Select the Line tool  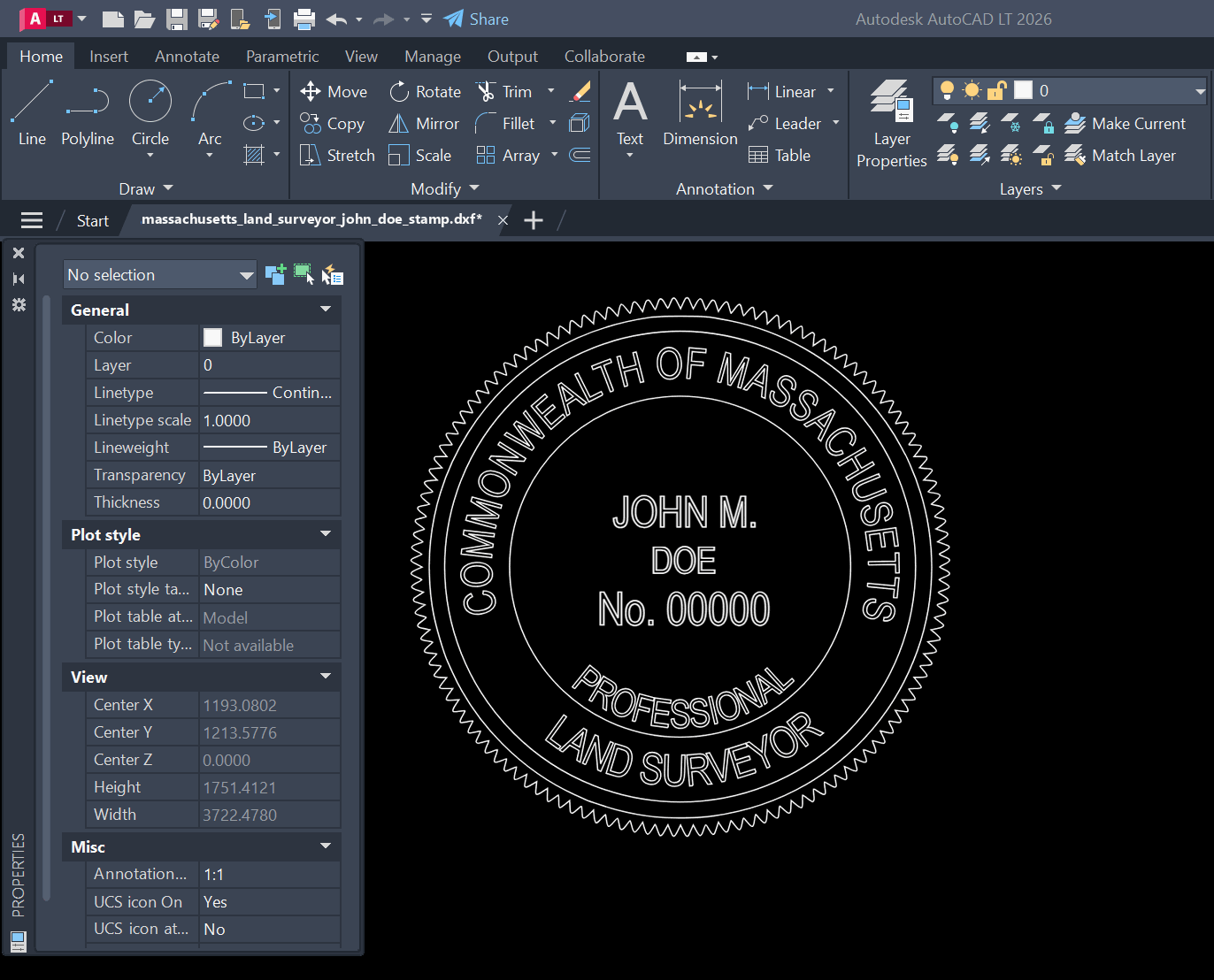[32, 113]
